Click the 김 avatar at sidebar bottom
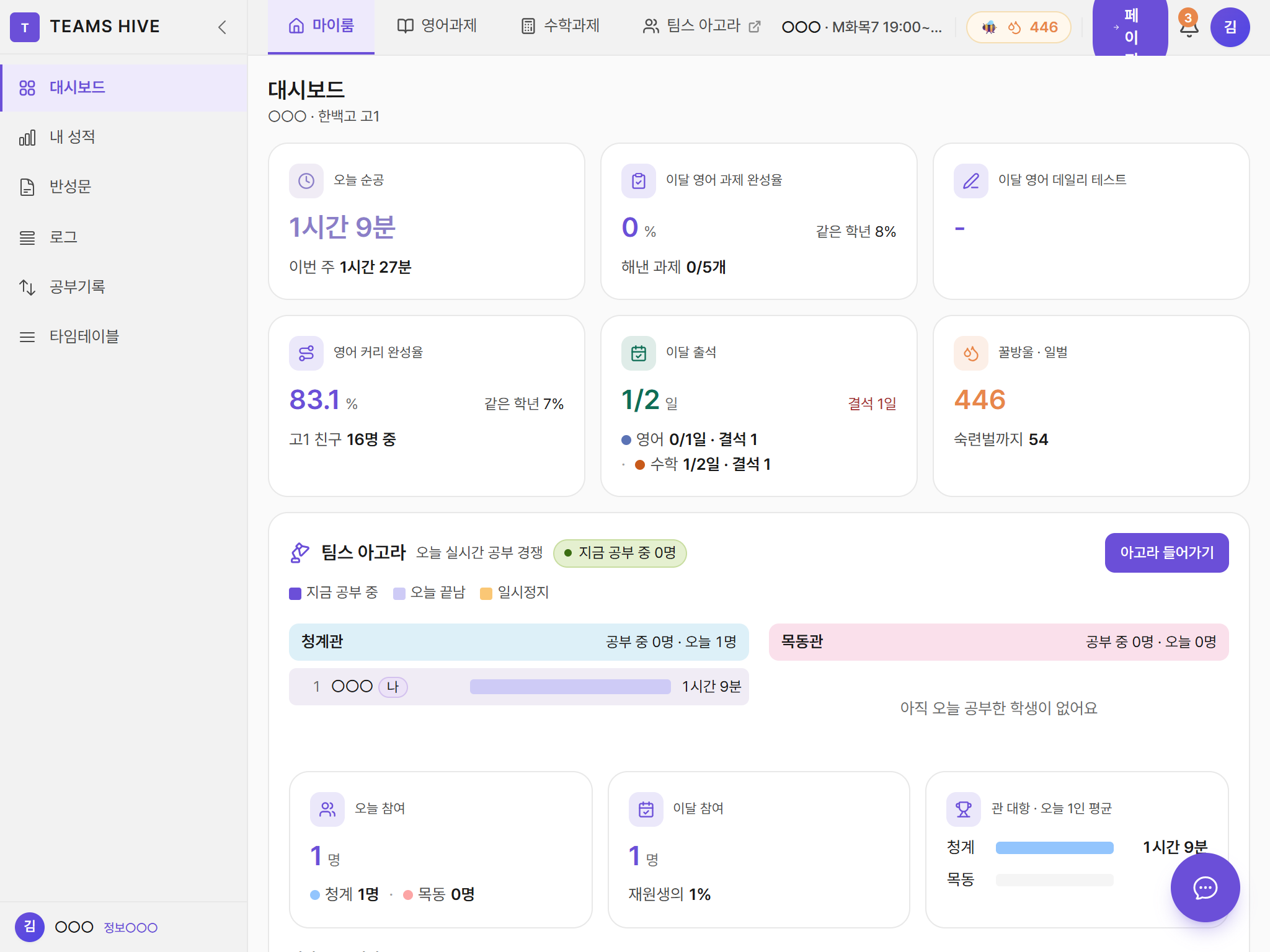Image resolution: width=1270 pixels, height=952 pixels. pos(30,927)
